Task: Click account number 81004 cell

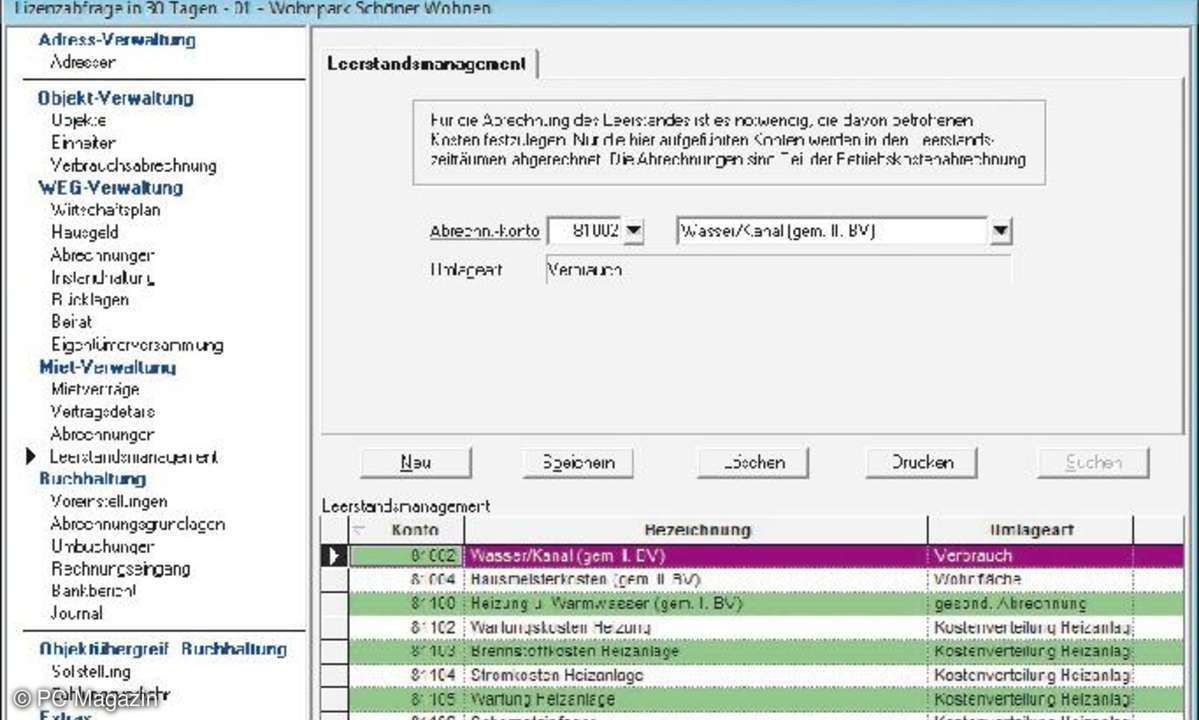Action: [x=407, y=579]
